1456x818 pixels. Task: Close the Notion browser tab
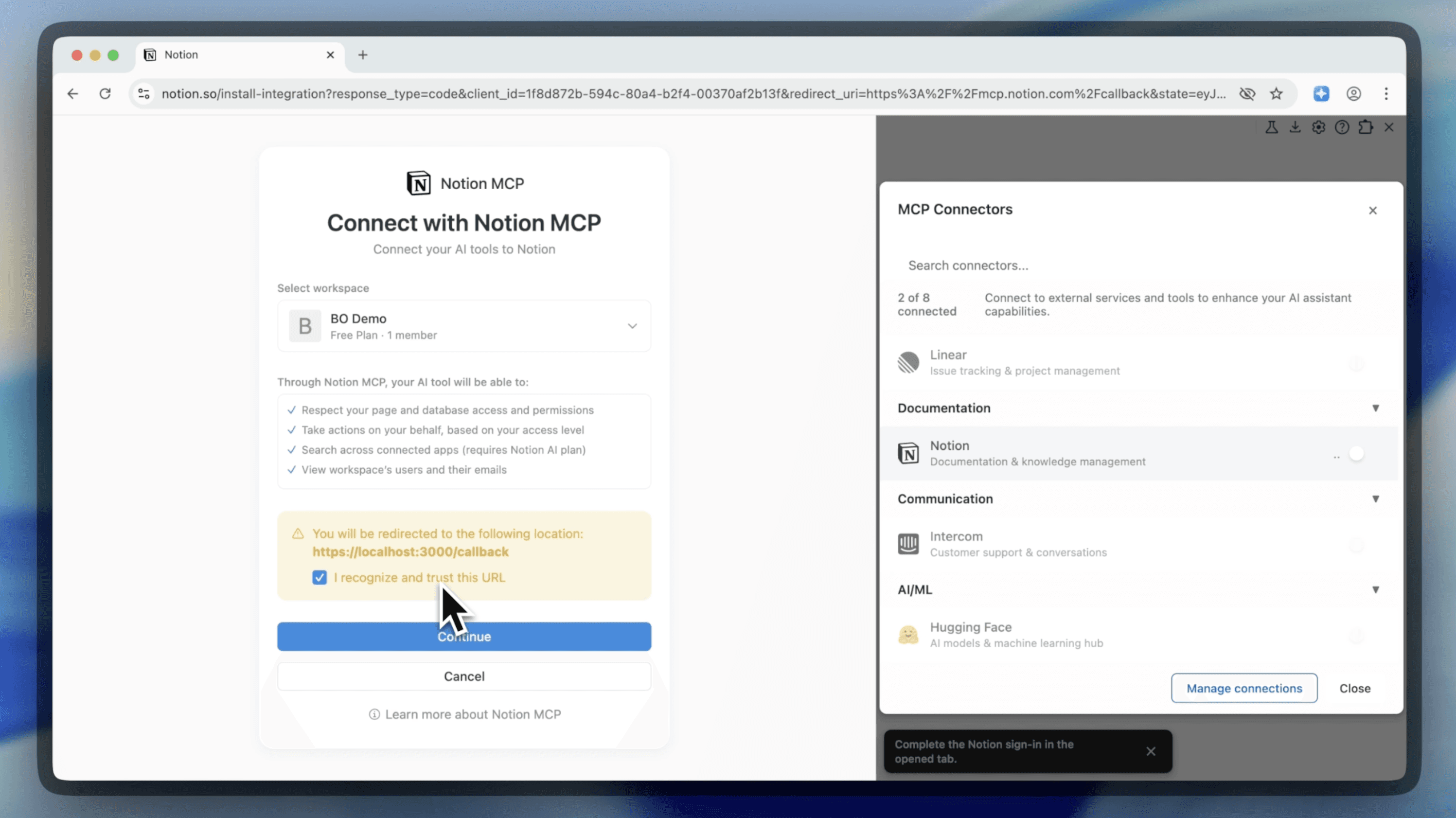(330, 55)
